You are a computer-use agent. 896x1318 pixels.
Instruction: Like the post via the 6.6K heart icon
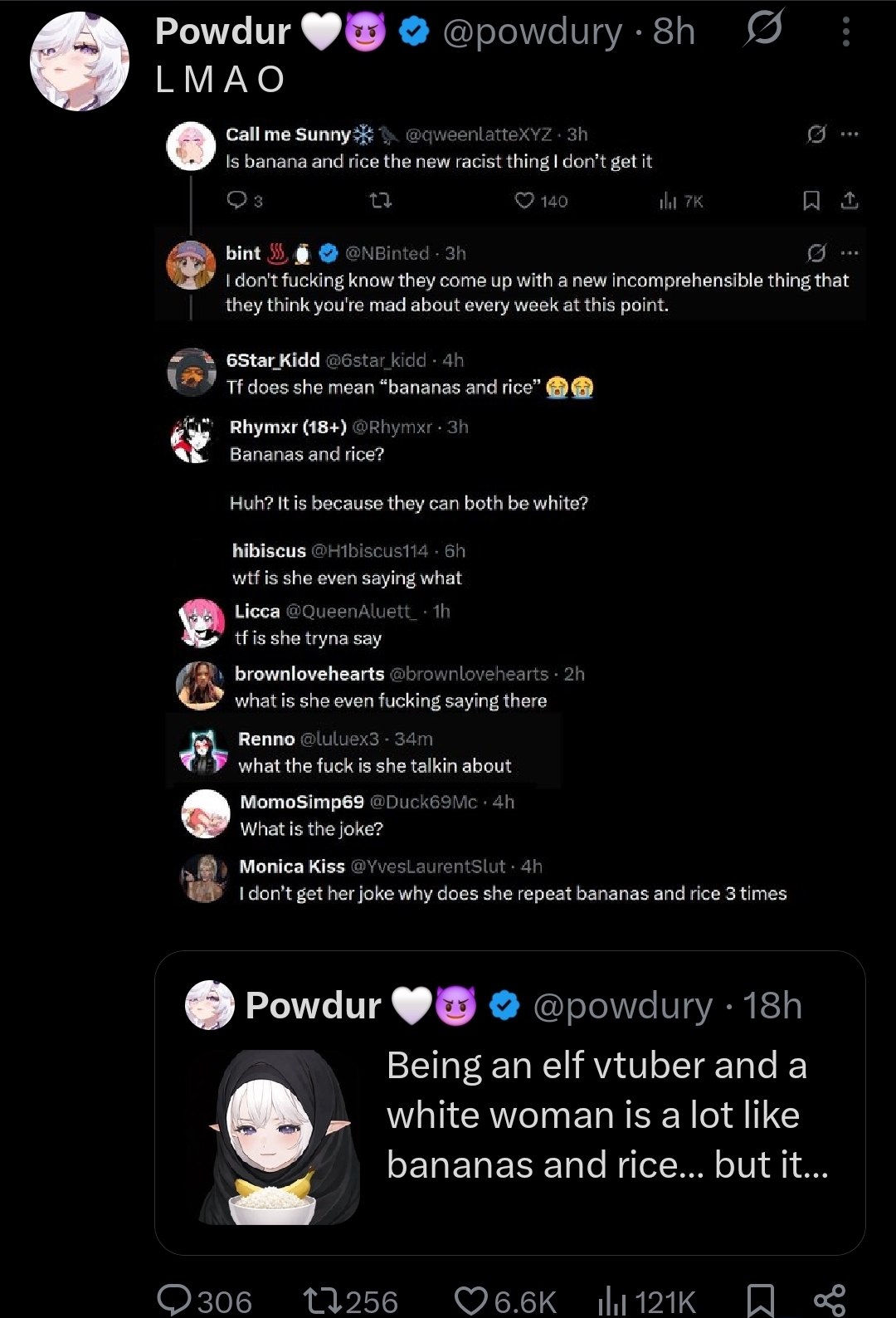click(505, 1301)
